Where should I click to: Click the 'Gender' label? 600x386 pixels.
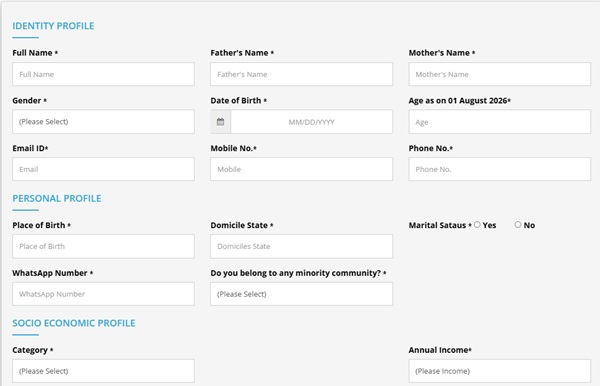point(29,101)
